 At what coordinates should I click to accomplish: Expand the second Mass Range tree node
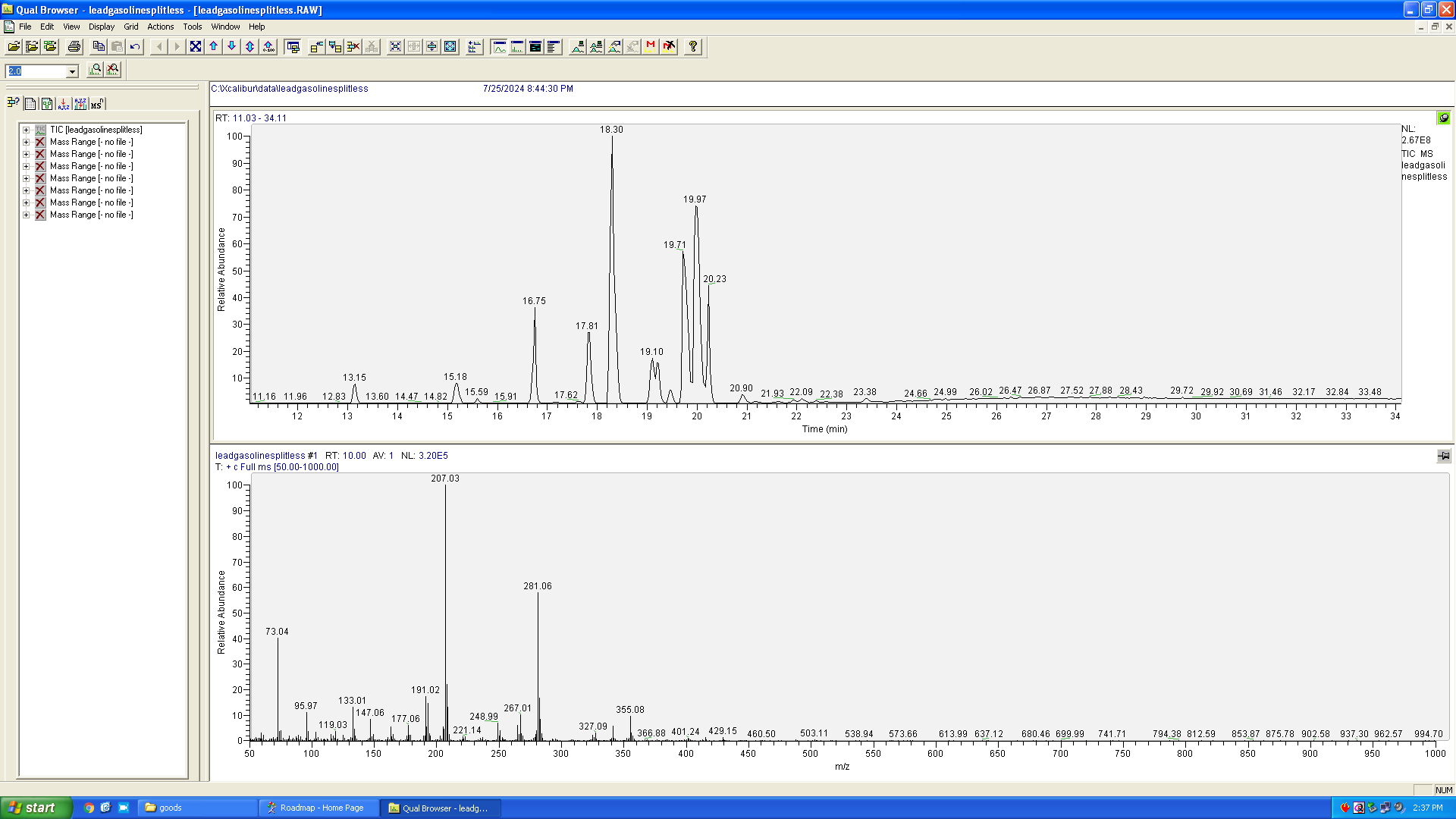coord(26,154)
